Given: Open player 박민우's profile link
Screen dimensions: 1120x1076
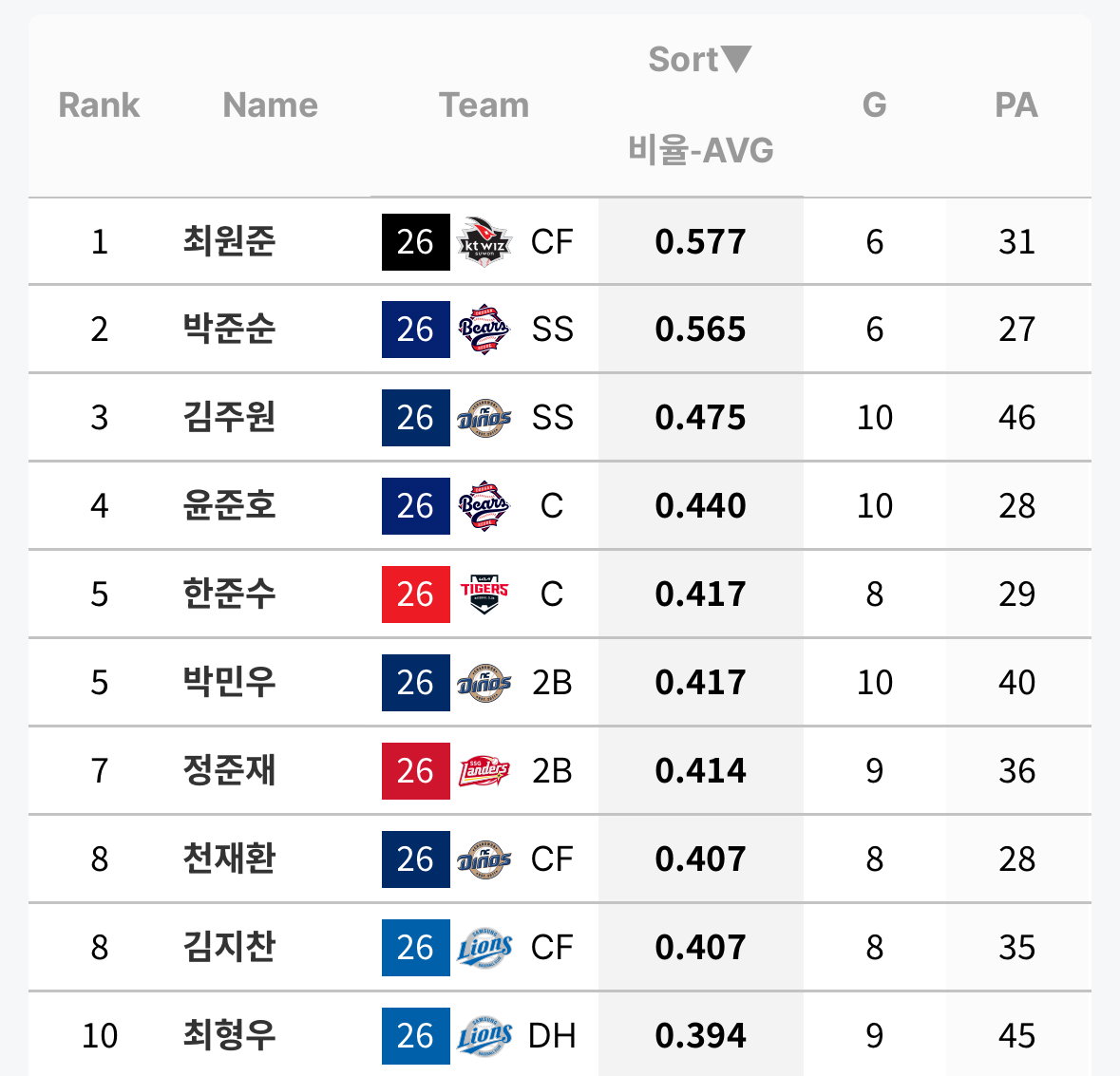Looking at the screenshot, I should coord(229,682).
